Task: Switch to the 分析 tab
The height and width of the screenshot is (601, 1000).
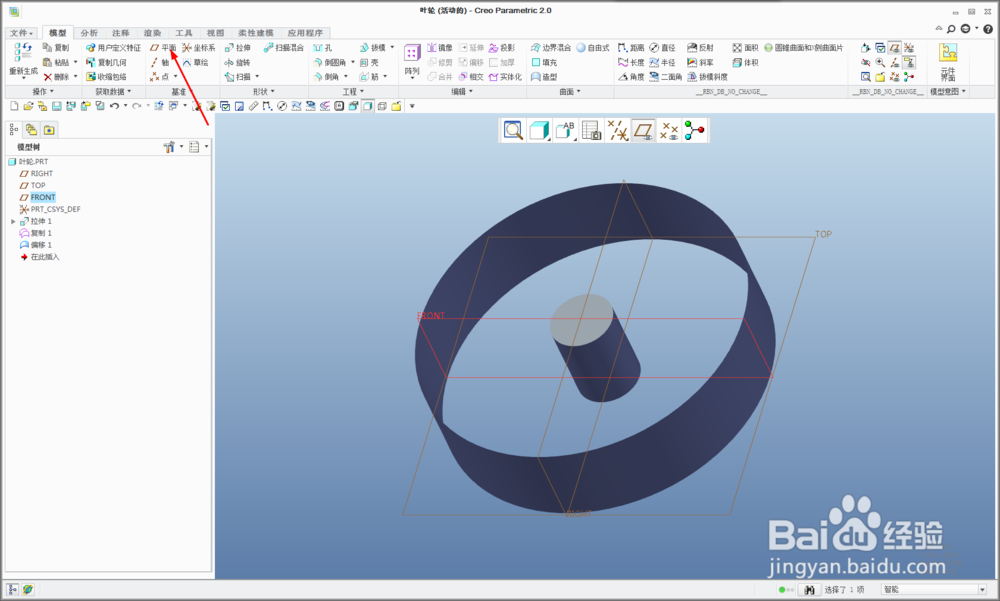Action: pos(89,33)
